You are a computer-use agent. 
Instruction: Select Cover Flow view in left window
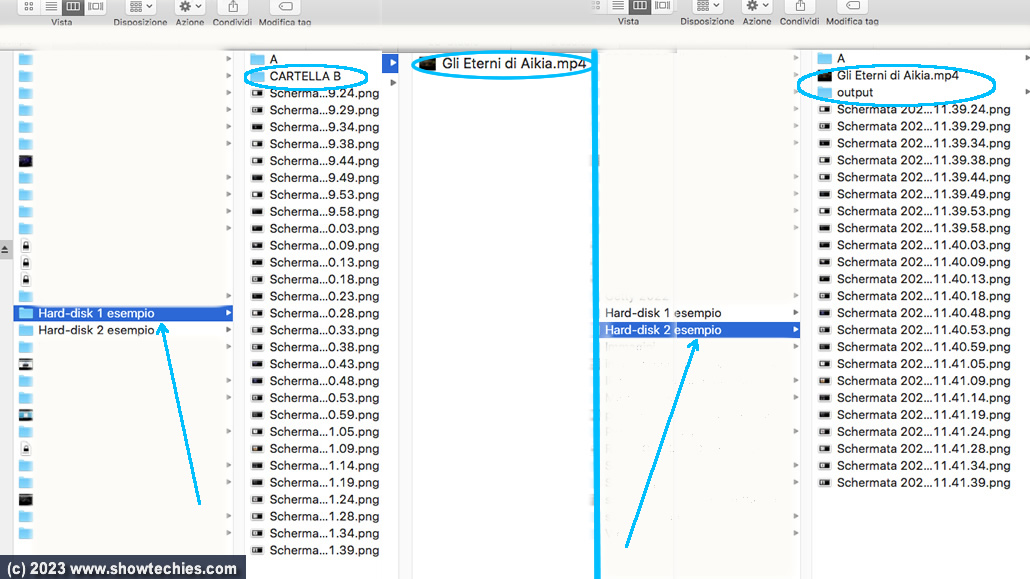click(96, 7)
